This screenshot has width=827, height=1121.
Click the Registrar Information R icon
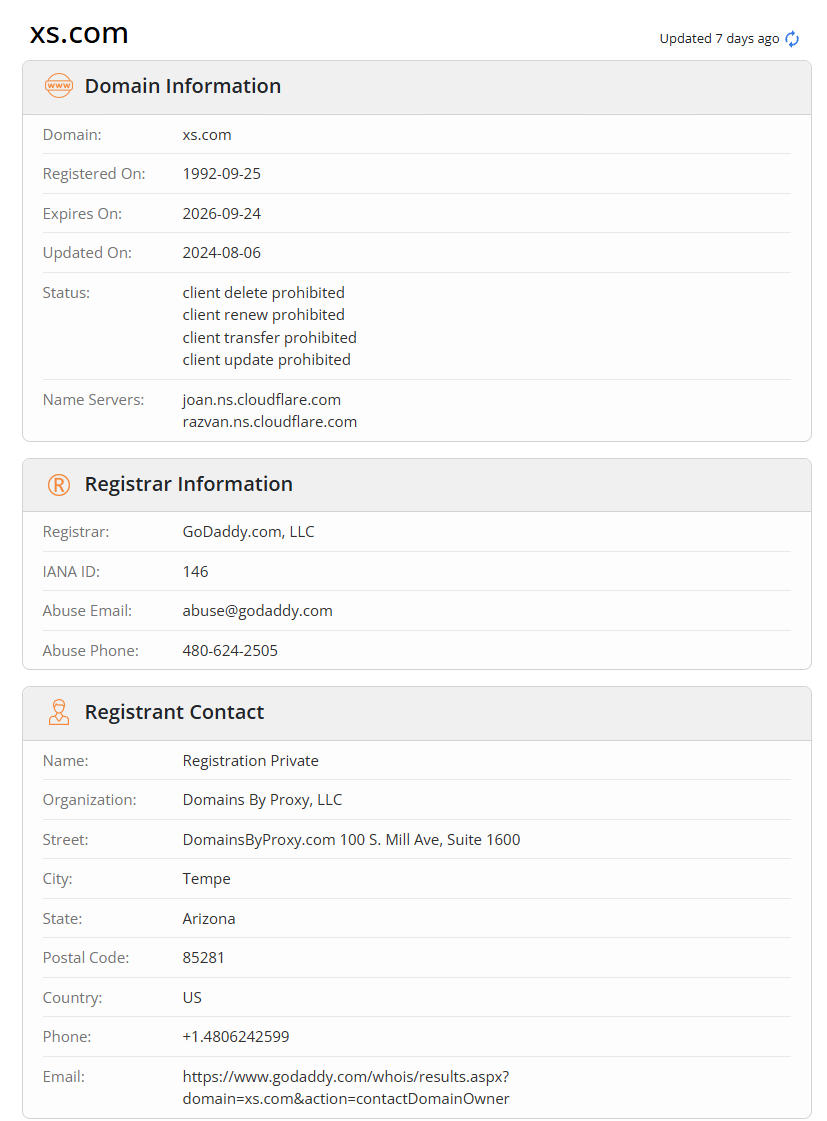click(x=59, y=484)
